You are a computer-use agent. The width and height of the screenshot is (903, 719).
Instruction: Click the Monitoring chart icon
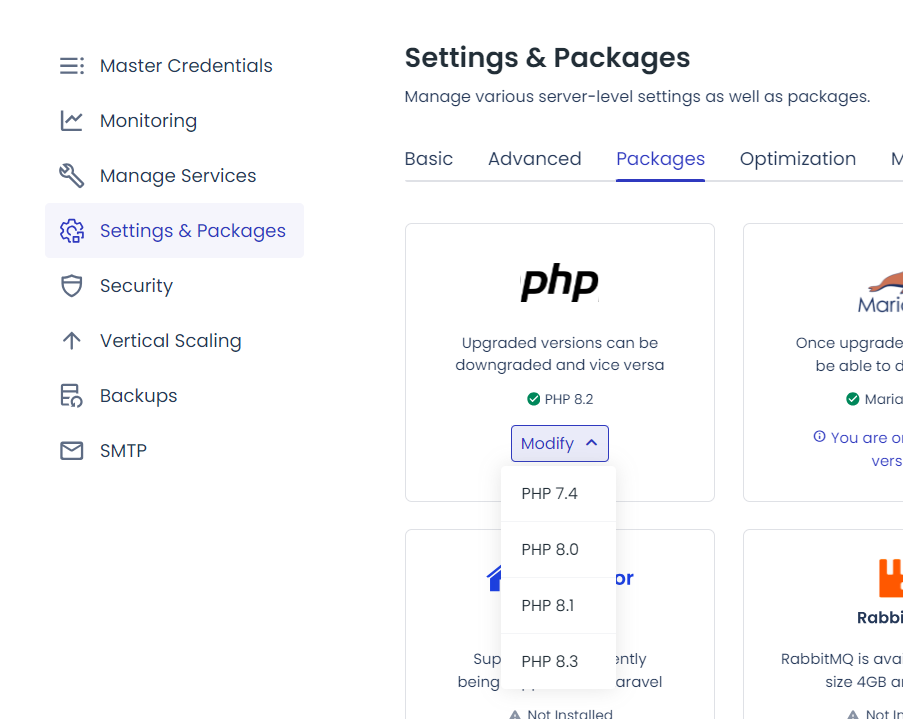72,121
